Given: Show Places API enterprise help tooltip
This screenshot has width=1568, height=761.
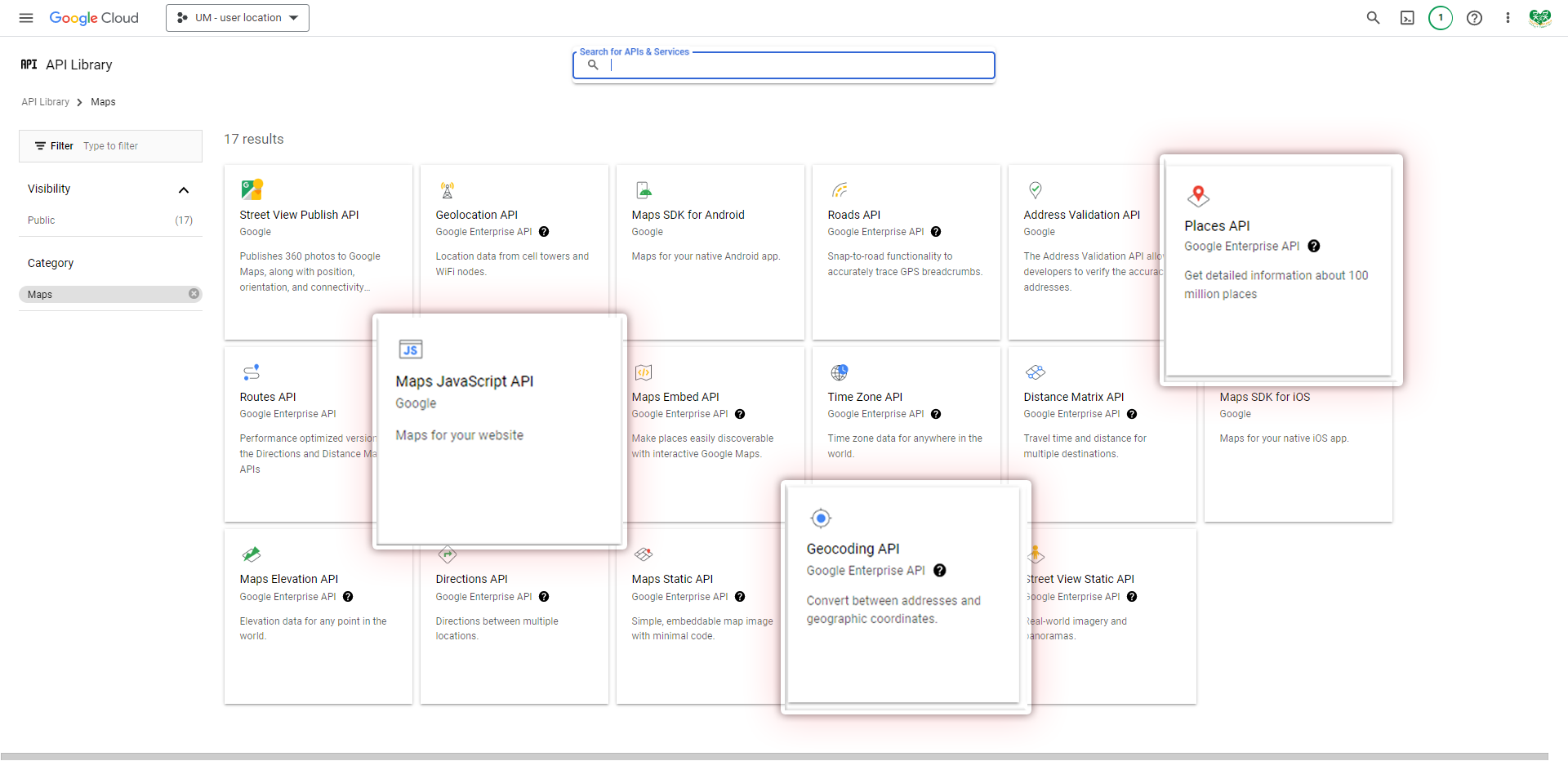Looking at the screenshot, I should coord(1314,246).
